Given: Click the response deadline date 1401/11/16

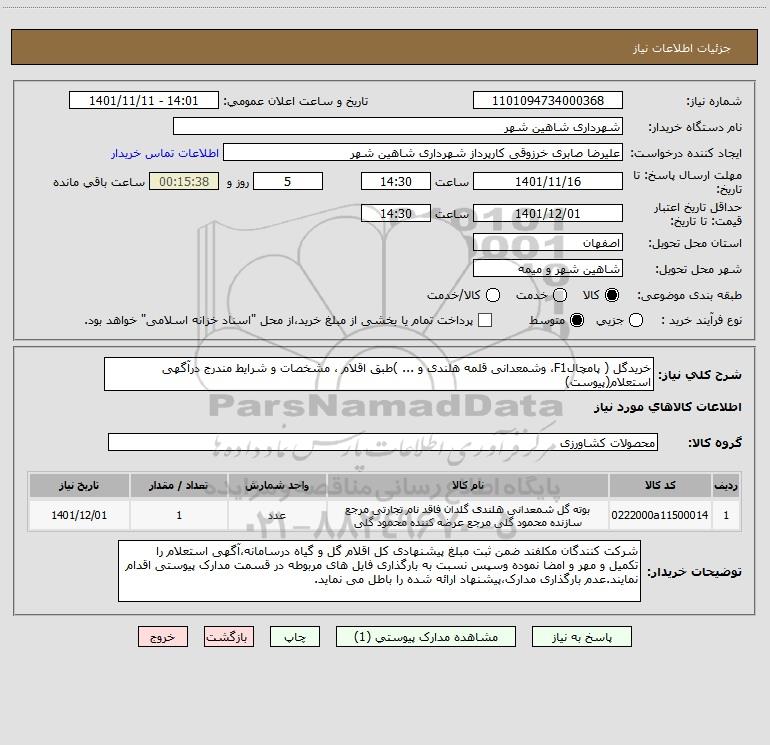Looking at the screenshot, I should [548, 181].
